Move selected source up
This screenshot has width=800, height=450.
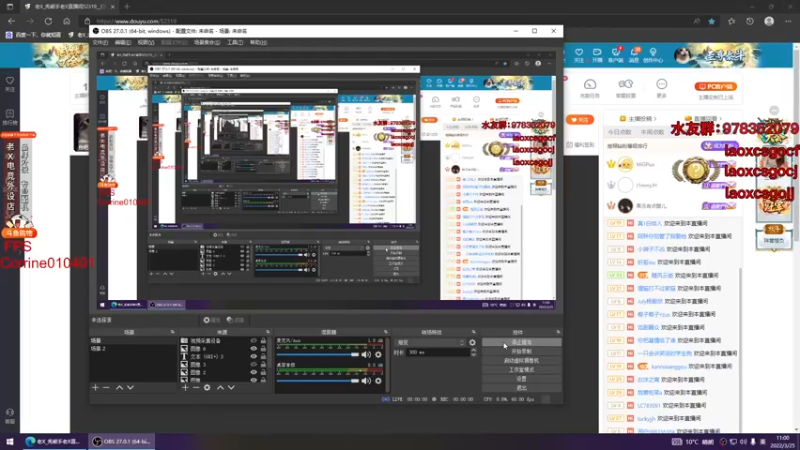pyautogui.click(x=220, y=388)
